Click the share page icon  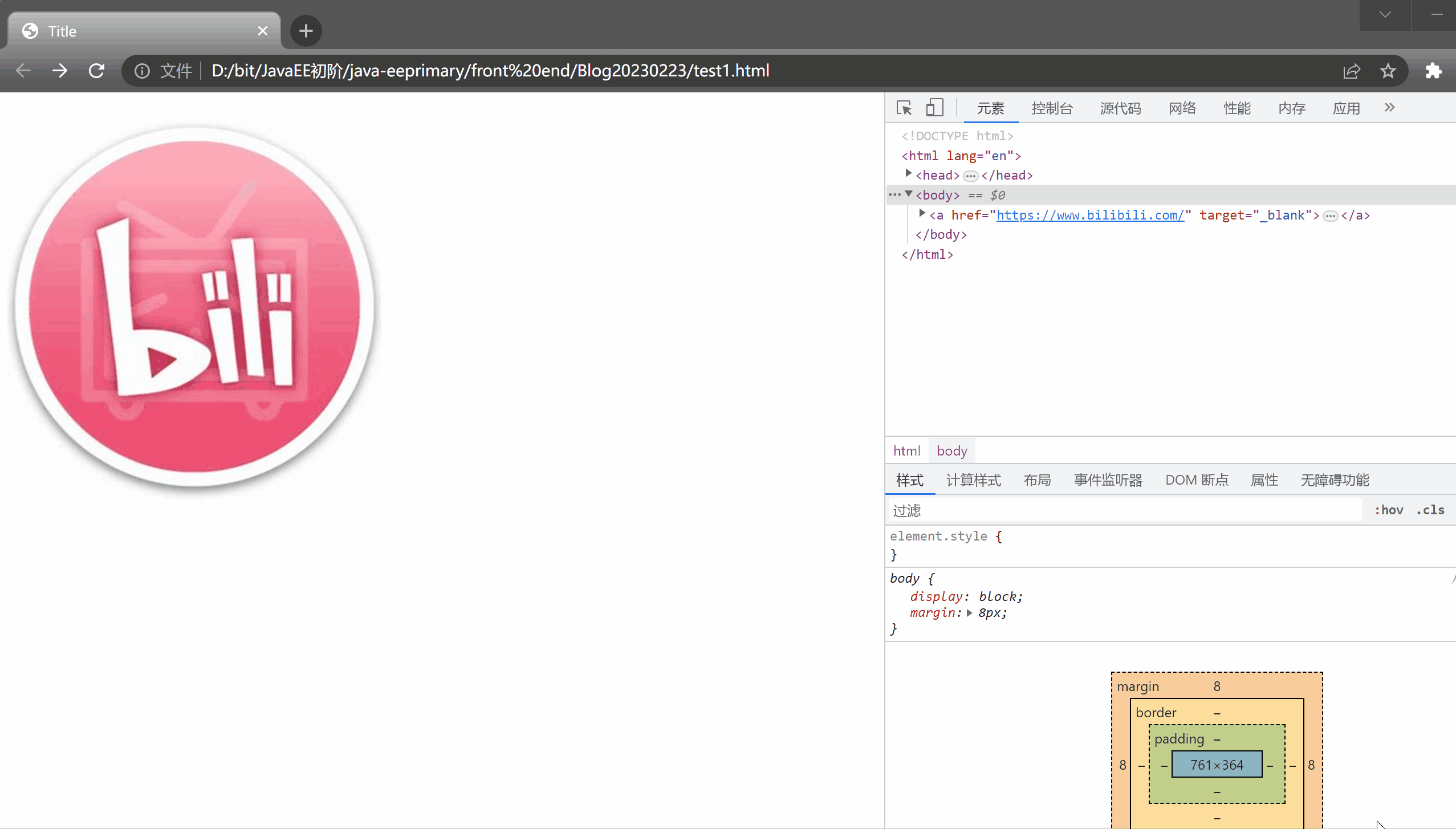[x=1352, y=71]
